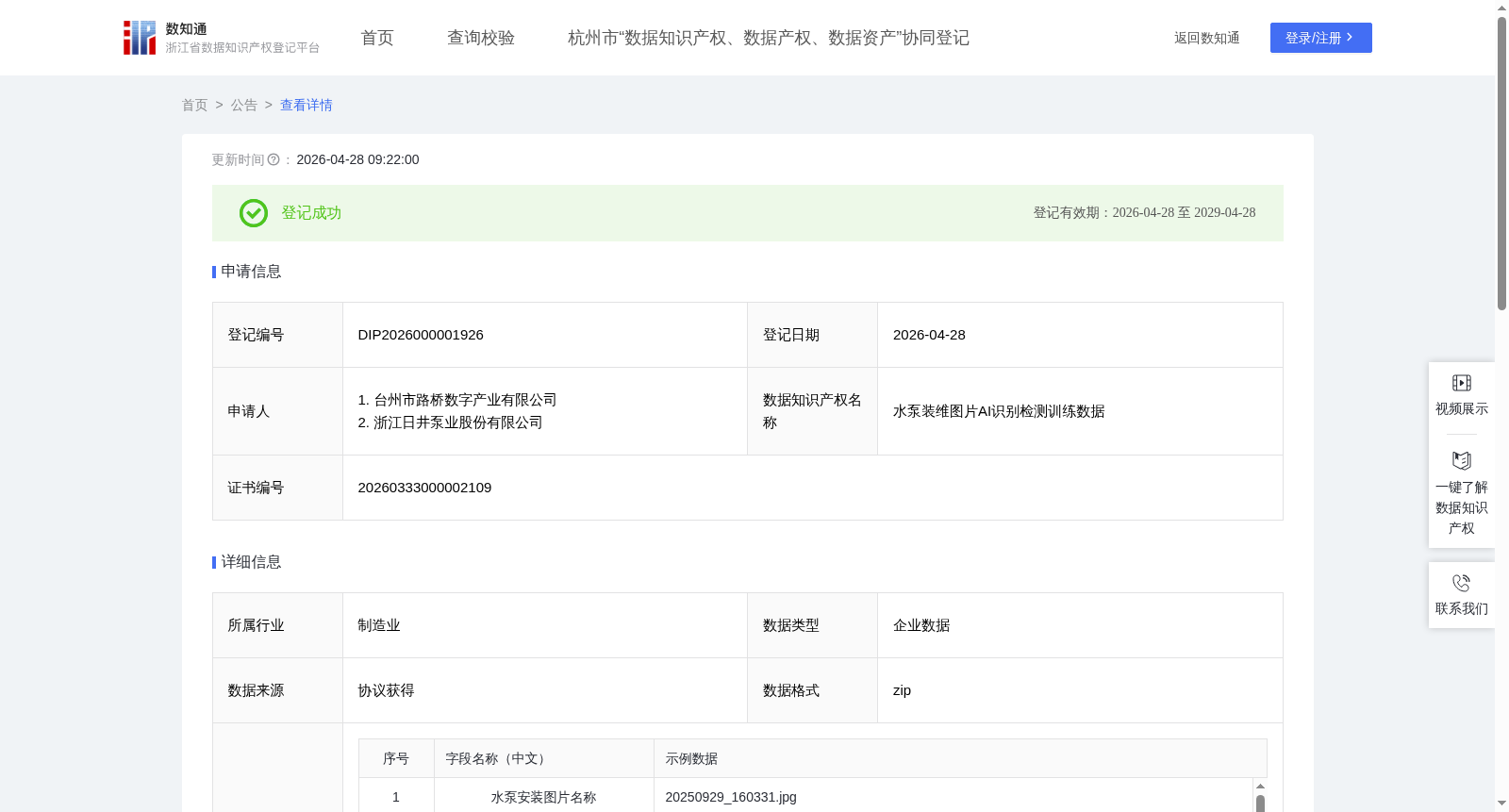Click the 序号 column header

[x=396, y=758]
